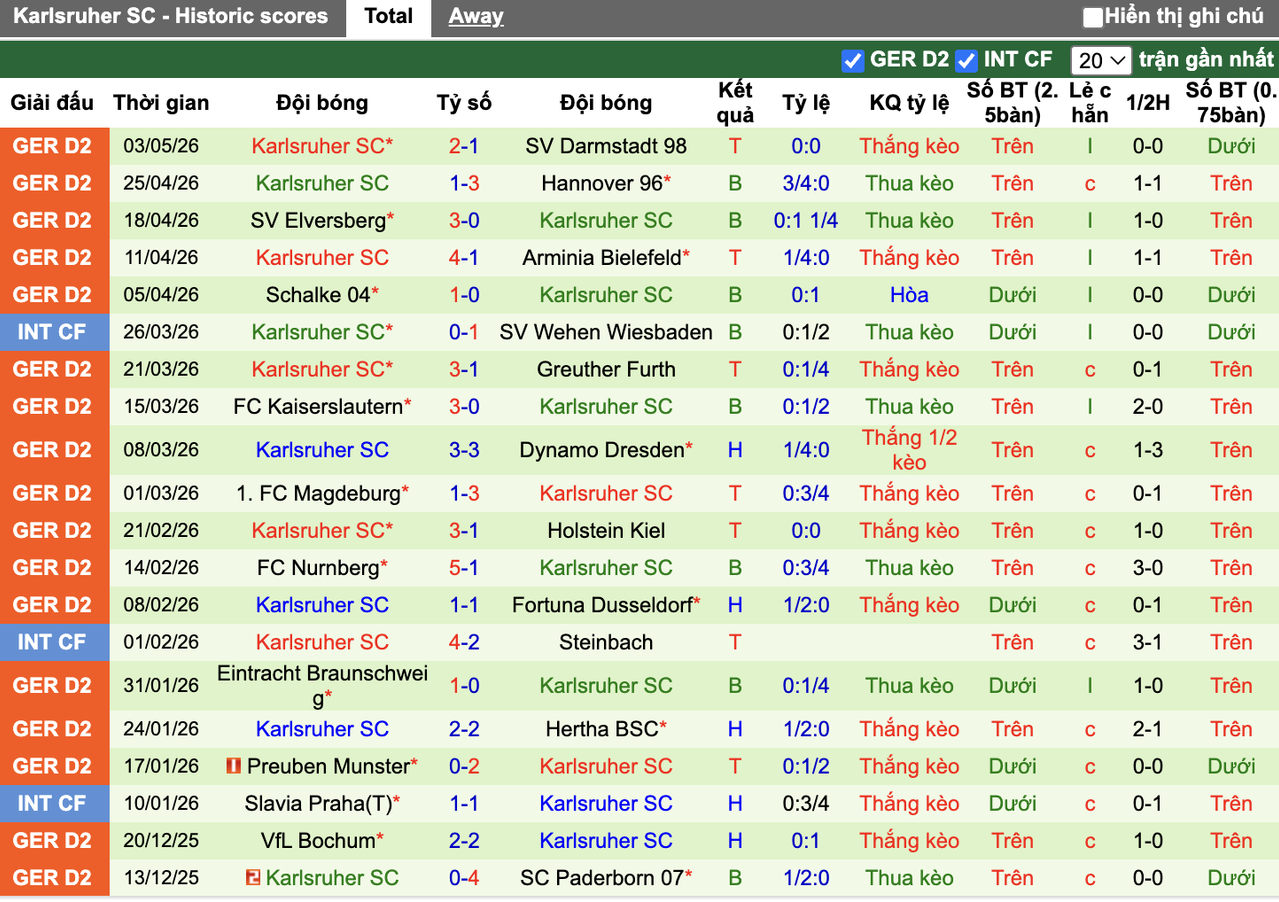Click the Thời gian column header
1279x902 pixels.
click(x=161, y=103)
